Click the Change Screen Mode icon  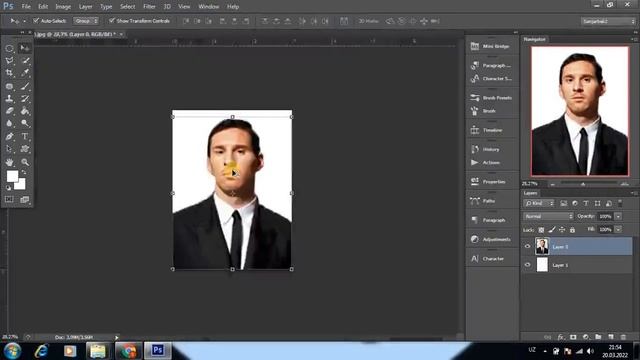click(24, 199)
